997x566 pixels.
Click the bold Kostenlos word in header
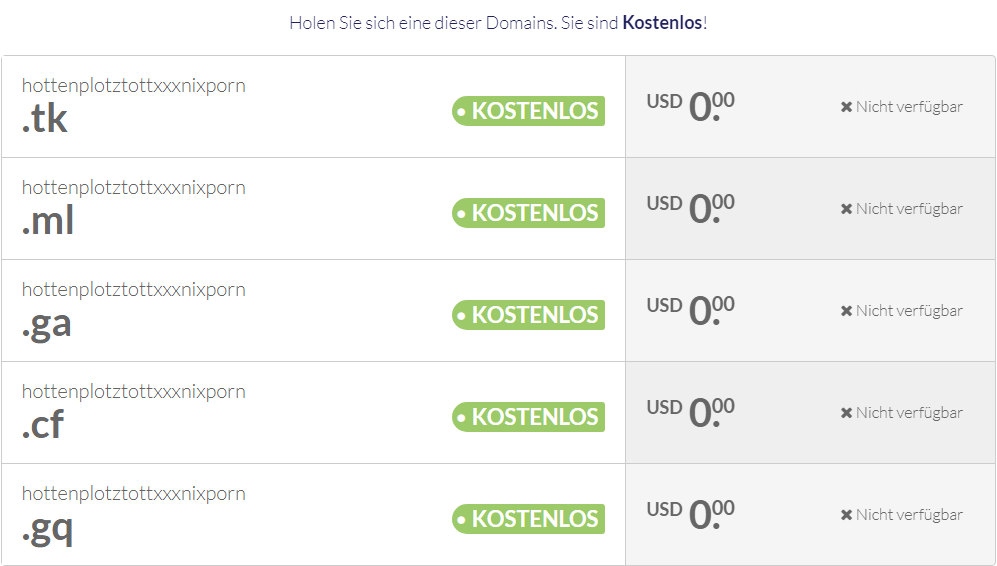662,22
